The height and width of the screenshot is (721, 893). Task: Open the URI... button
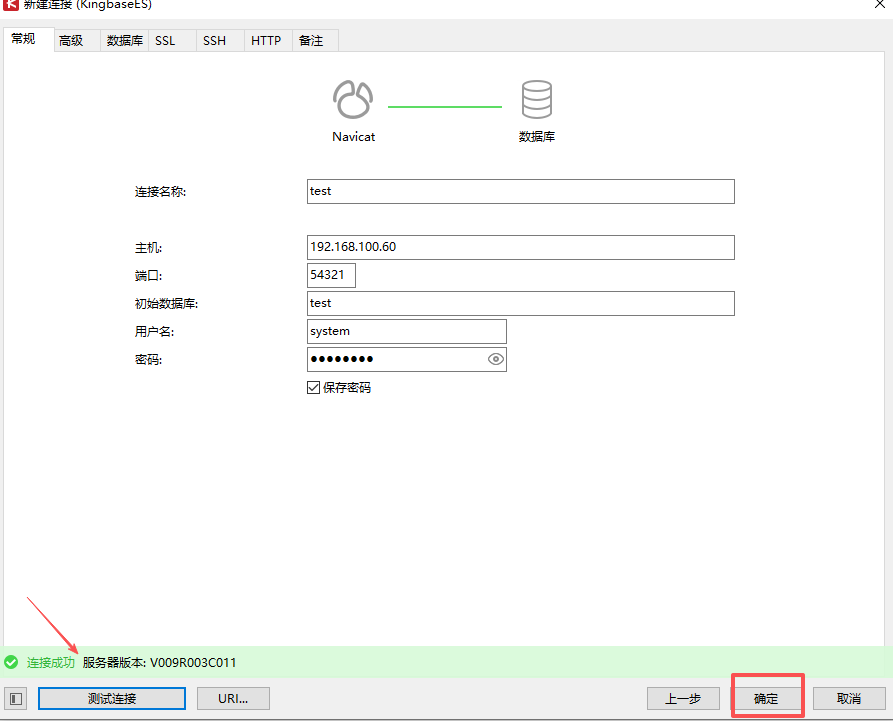(233, 699)
